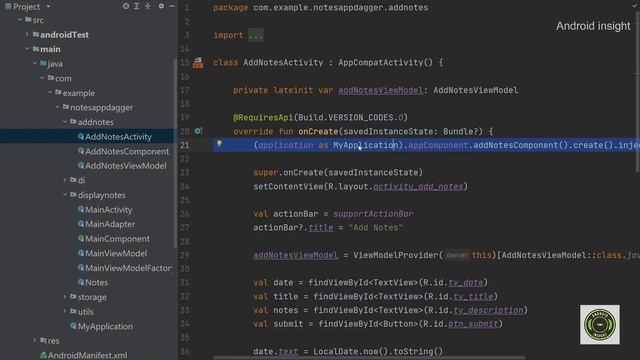
Task: Collapse the displaynotes package
Action: point(65,195)
